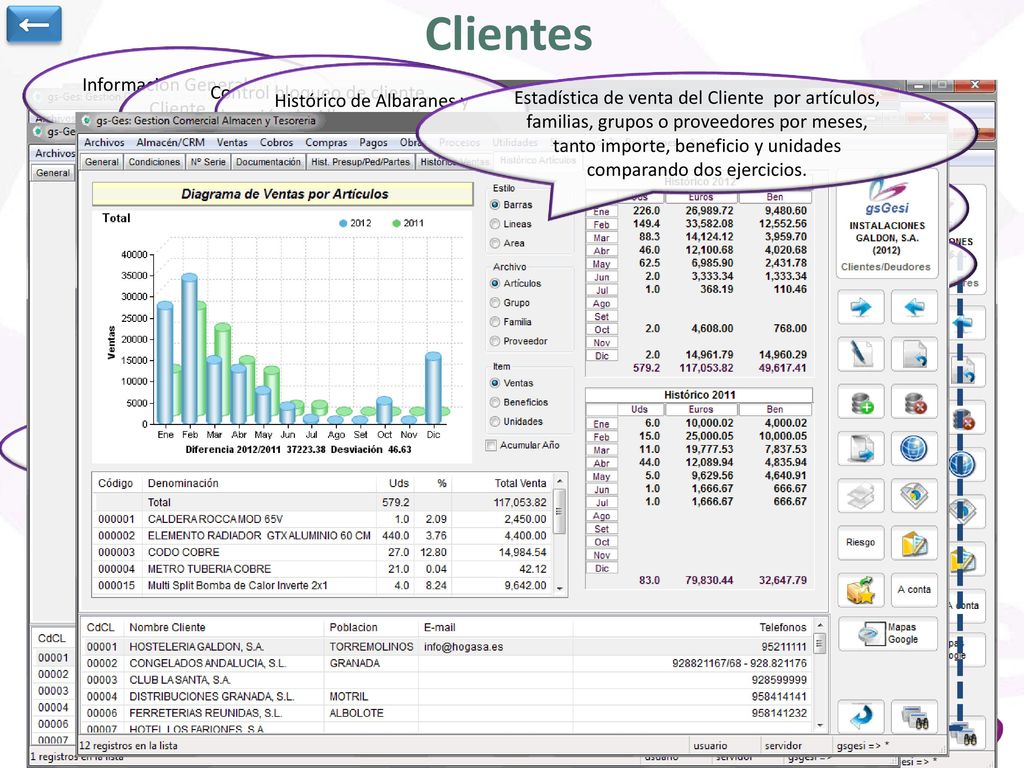Click the box with star icon
This screenshot has height=768, width=1024.
click(861, 590)
